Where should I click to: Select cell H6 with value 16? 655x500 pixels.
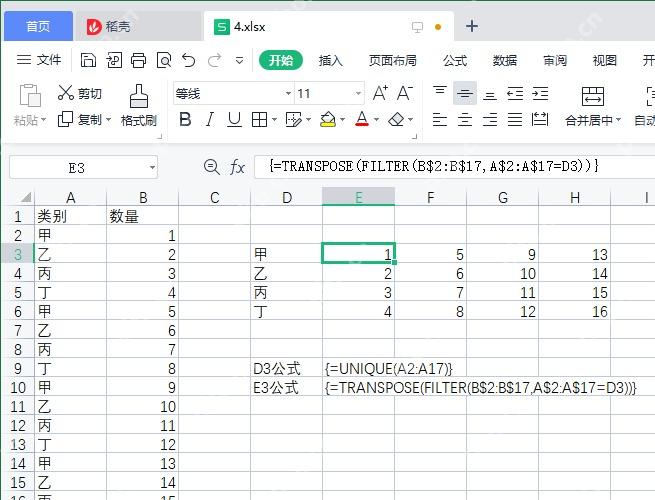pos(574,312)
